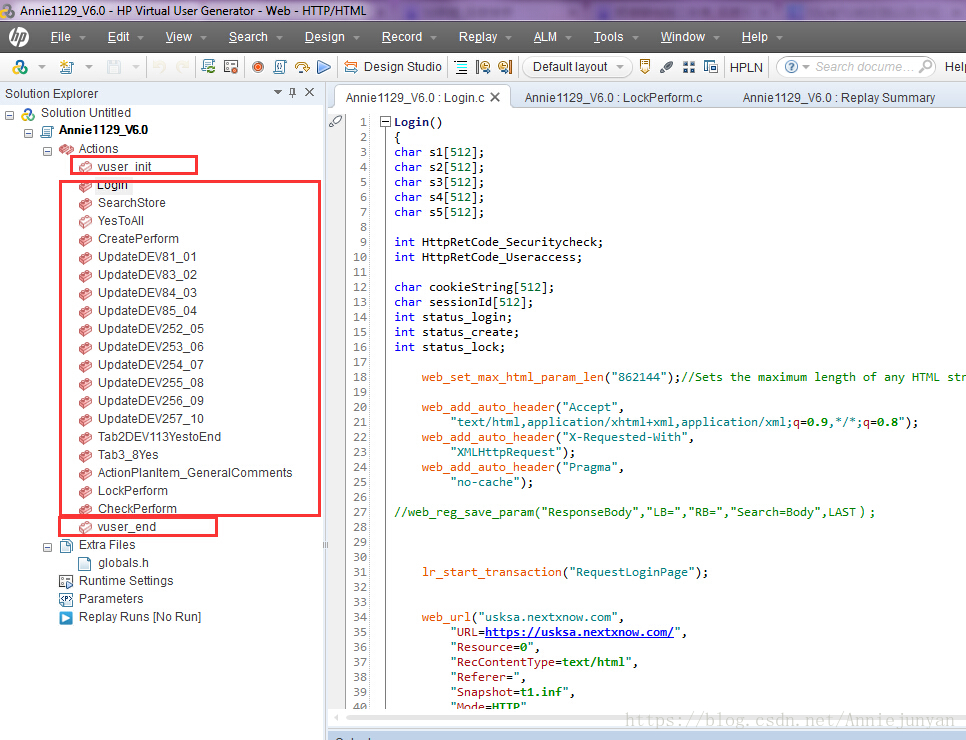
Task: Click the marker pen toolbar icon
Action: click(667, 67)
